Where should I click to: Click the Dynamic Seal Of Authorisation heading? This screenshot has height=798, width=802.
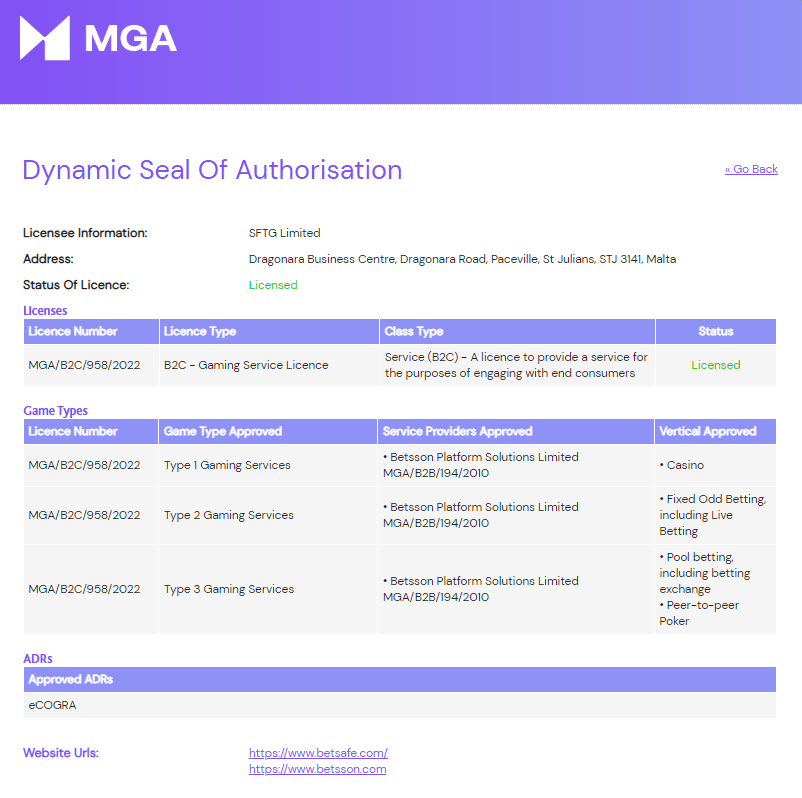tap(212, 170)
